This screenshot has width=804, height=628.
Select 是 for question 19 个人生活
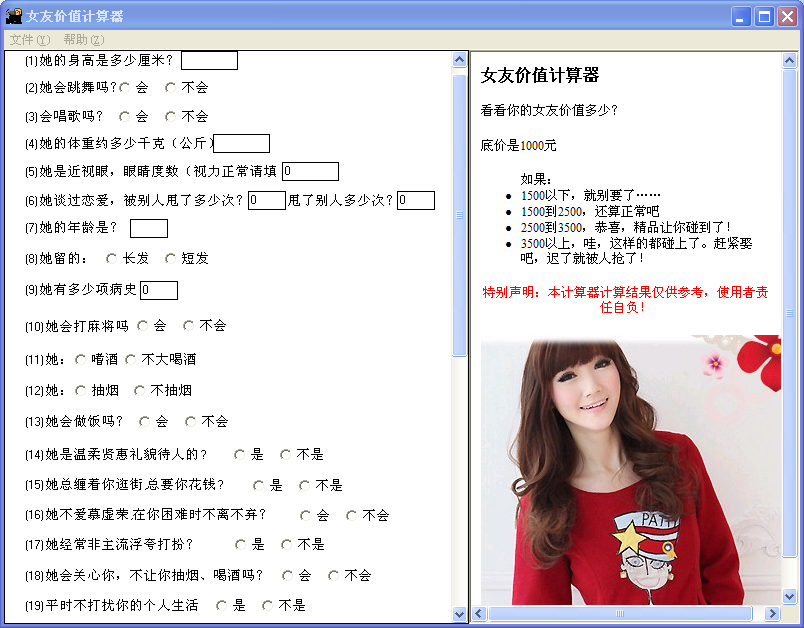(x=222, y=606)
